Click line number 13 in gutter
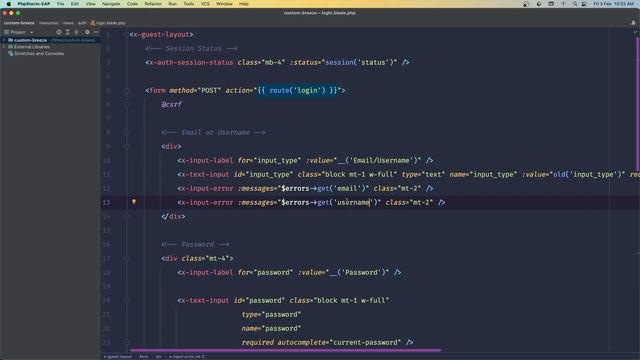Image resolution: width=640 pixels, height=360 pixels. (x=107, y=202)
